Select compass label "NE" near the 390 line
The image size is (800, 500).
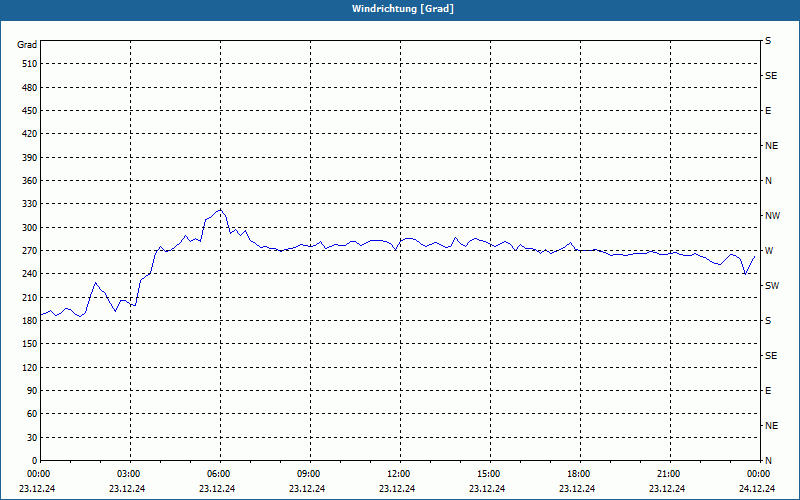[x=771, y=146]
